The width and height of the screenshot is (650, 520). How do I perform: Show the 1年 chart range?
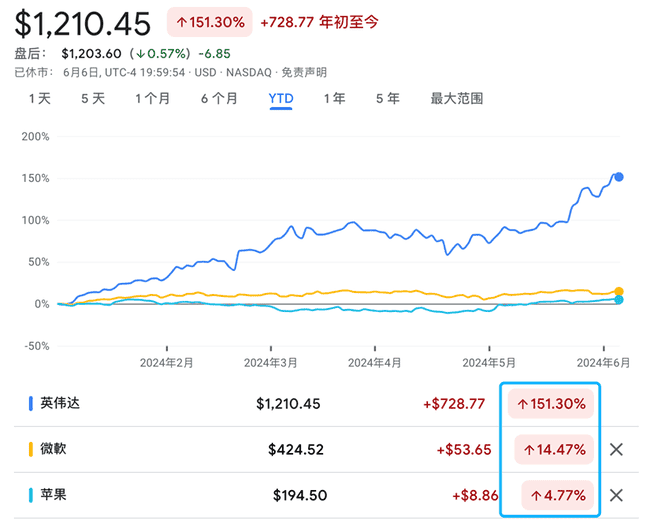pyautogui.click(x=335, y=98)
